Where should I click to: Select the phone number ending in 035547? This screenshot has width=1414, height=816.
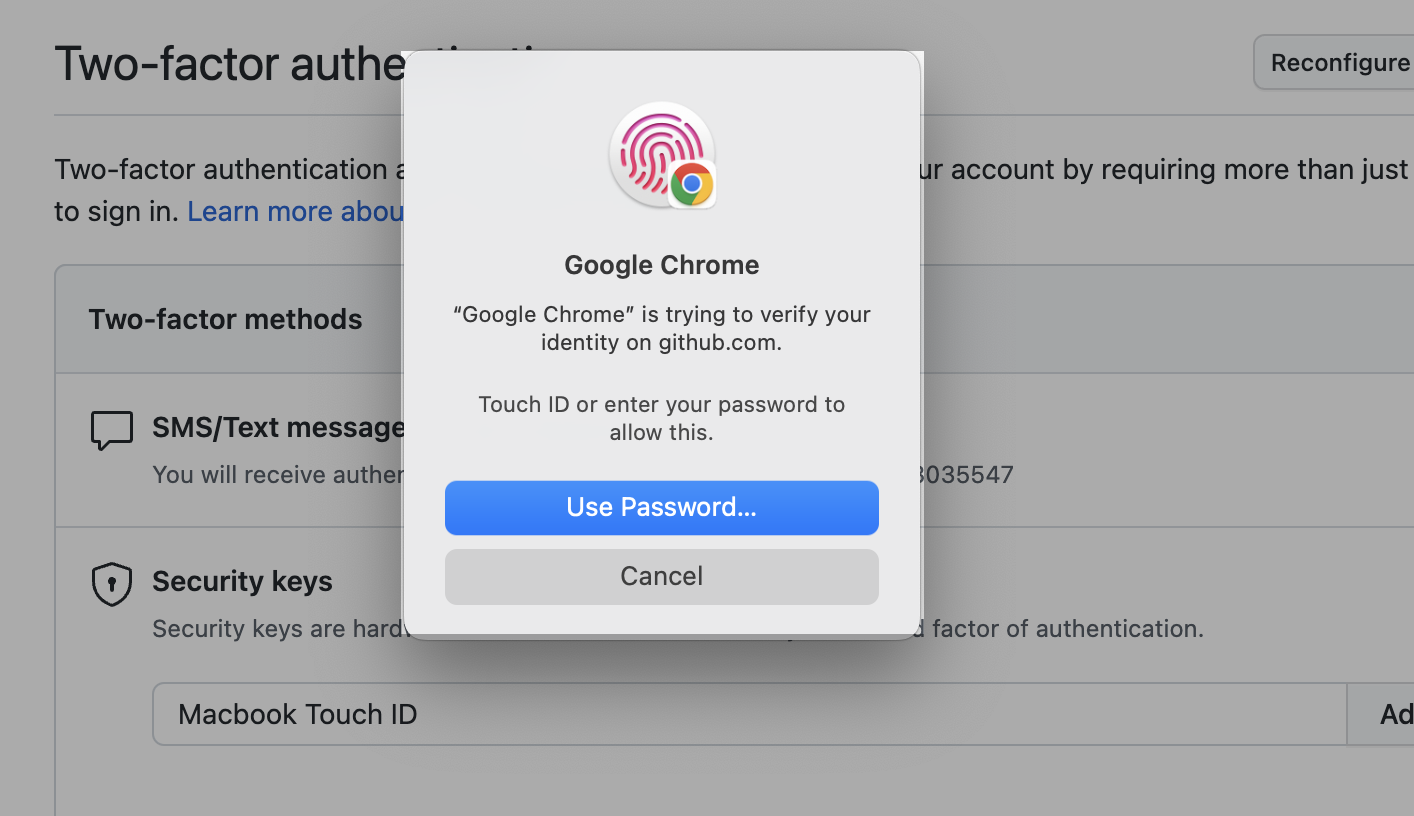click(967, 474)
